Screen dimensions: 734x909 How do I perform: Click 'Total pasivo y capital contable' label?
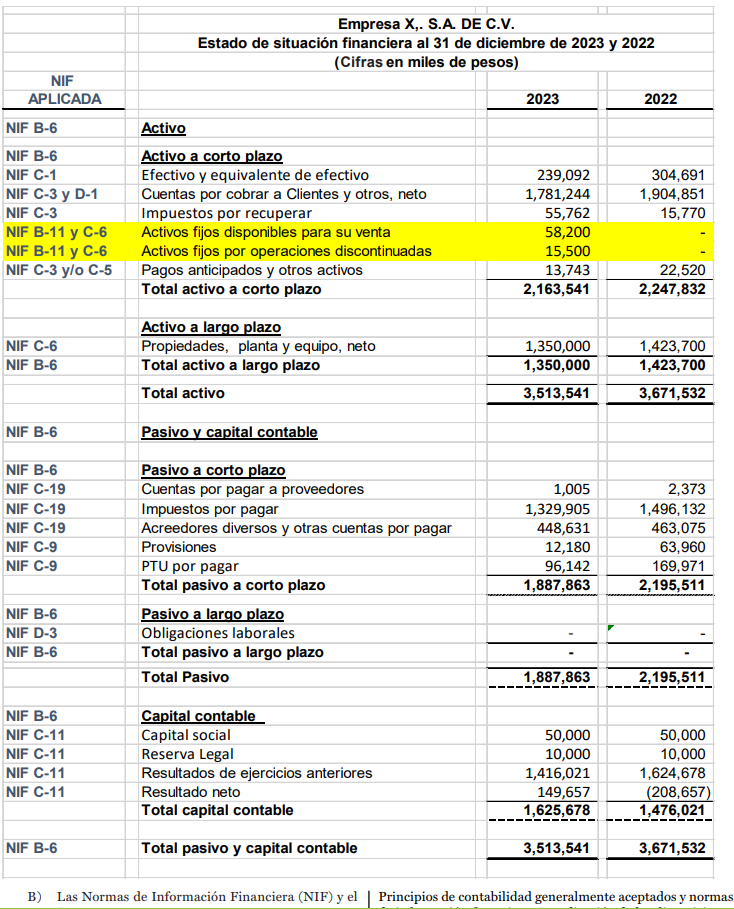pyautogui.click(x=249, y=849)
